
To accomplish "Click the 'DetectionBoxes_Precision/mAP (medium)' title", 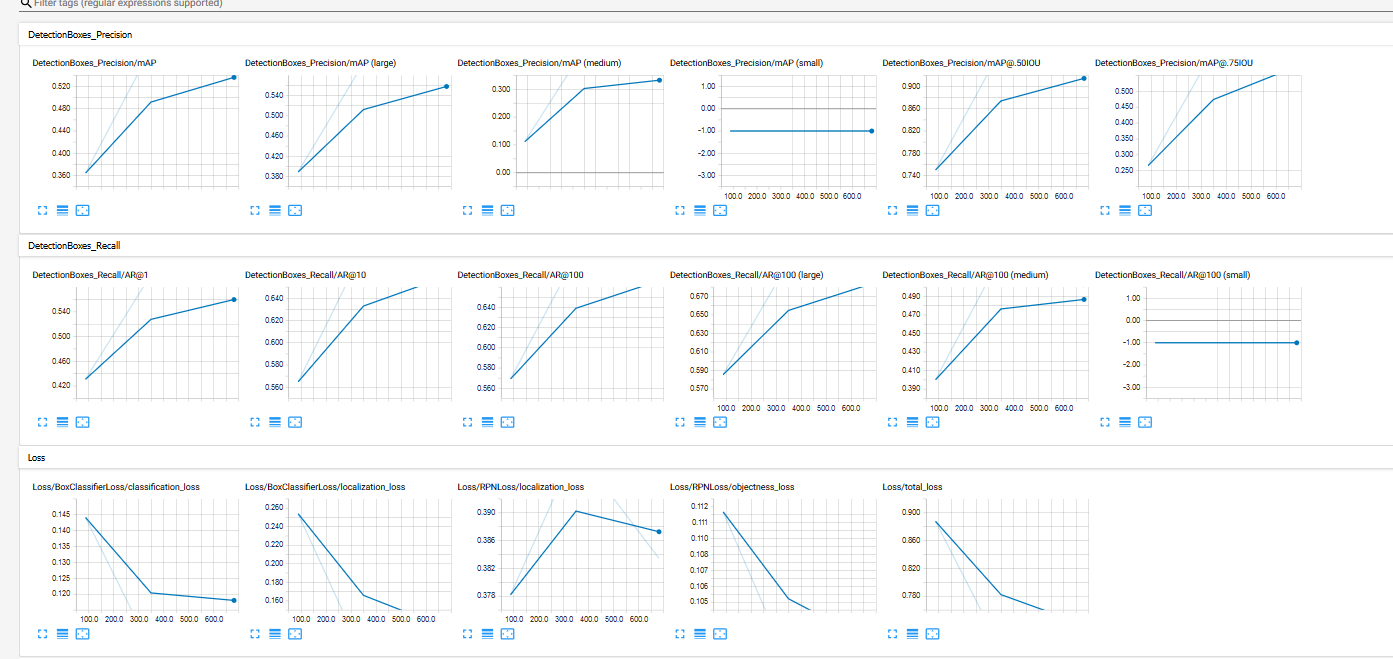I will coord(539,63).
